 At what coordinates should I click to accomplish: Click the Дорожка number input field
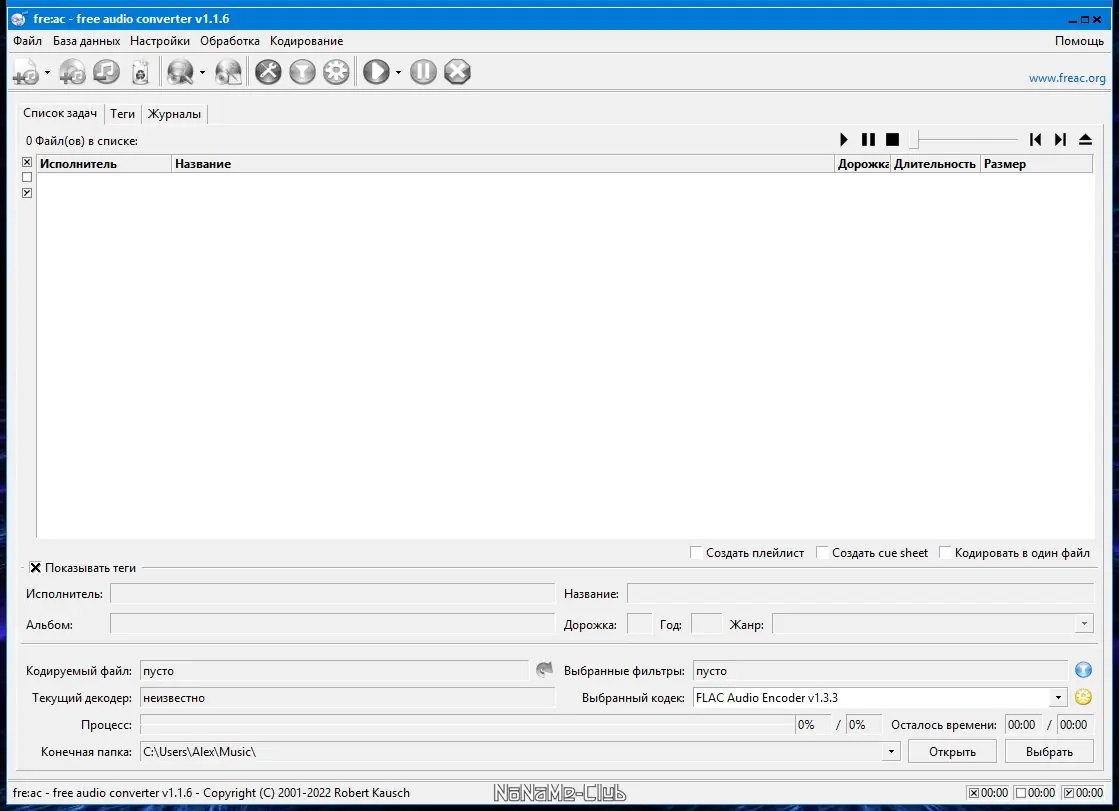tap(639, 624)
